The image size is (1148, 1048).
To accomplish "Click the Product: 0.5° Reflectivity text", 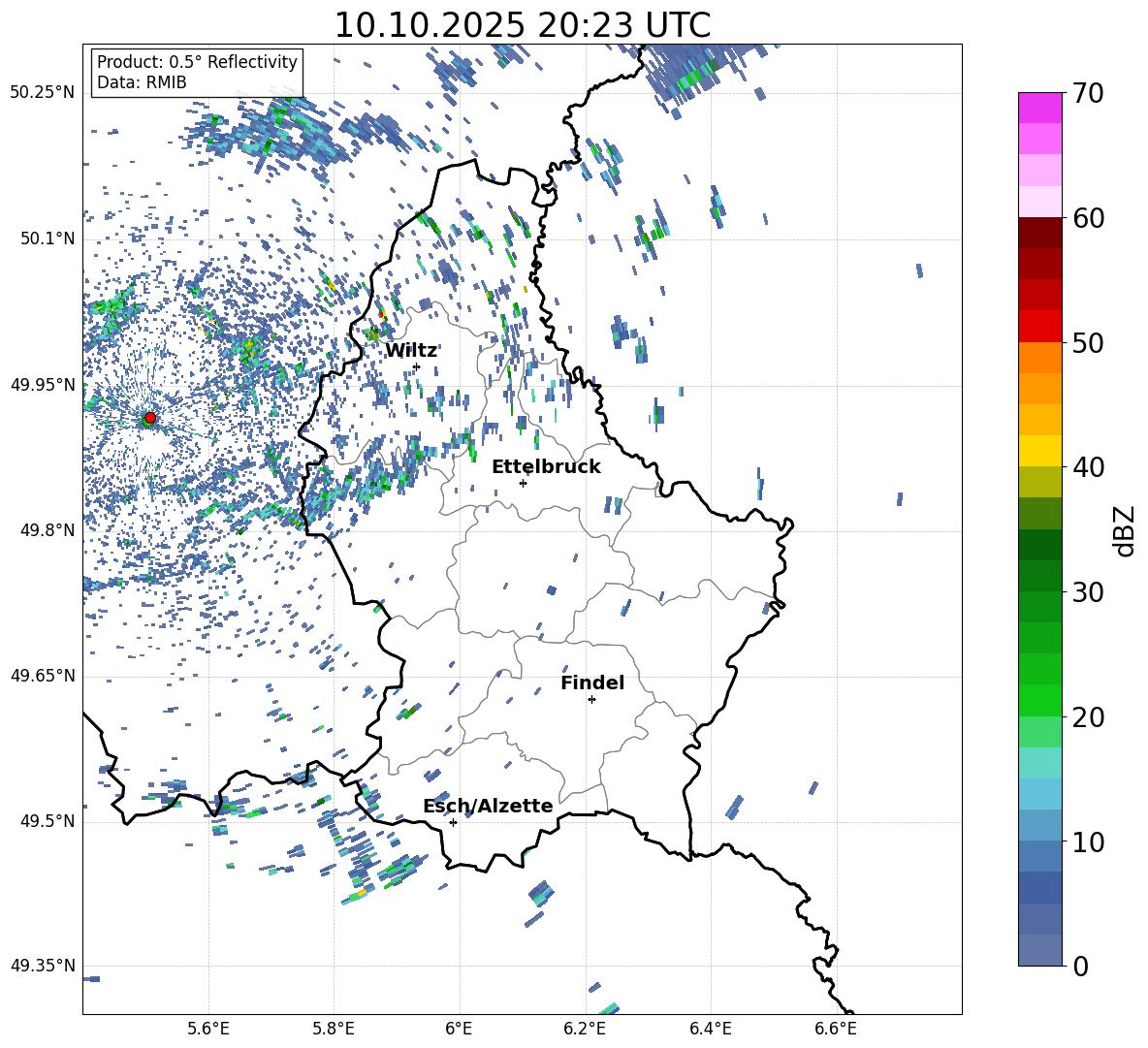I will [197, 61].
